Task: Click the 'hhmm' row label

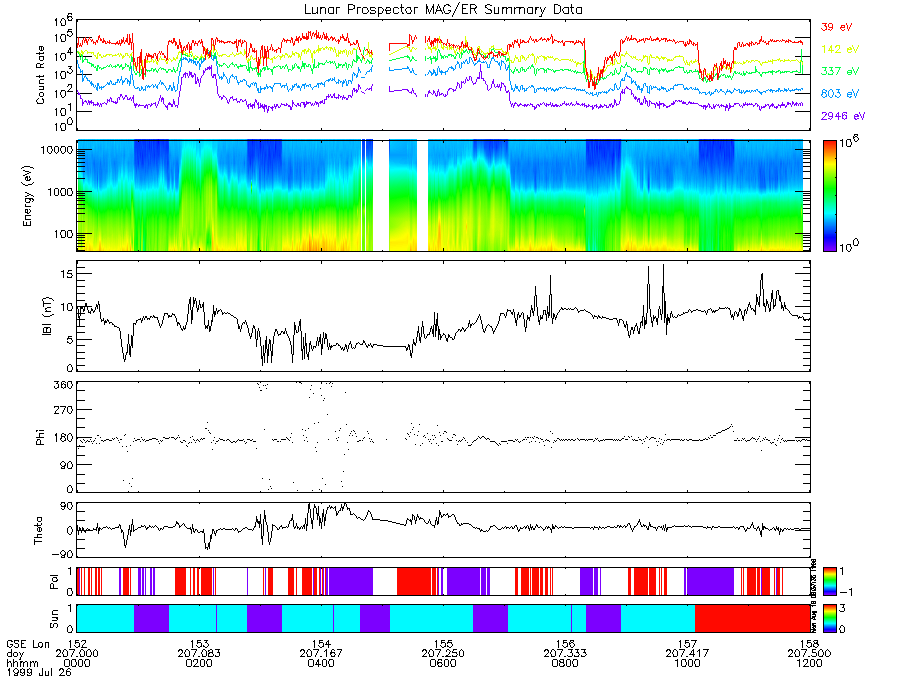Action: click(22, 663)
